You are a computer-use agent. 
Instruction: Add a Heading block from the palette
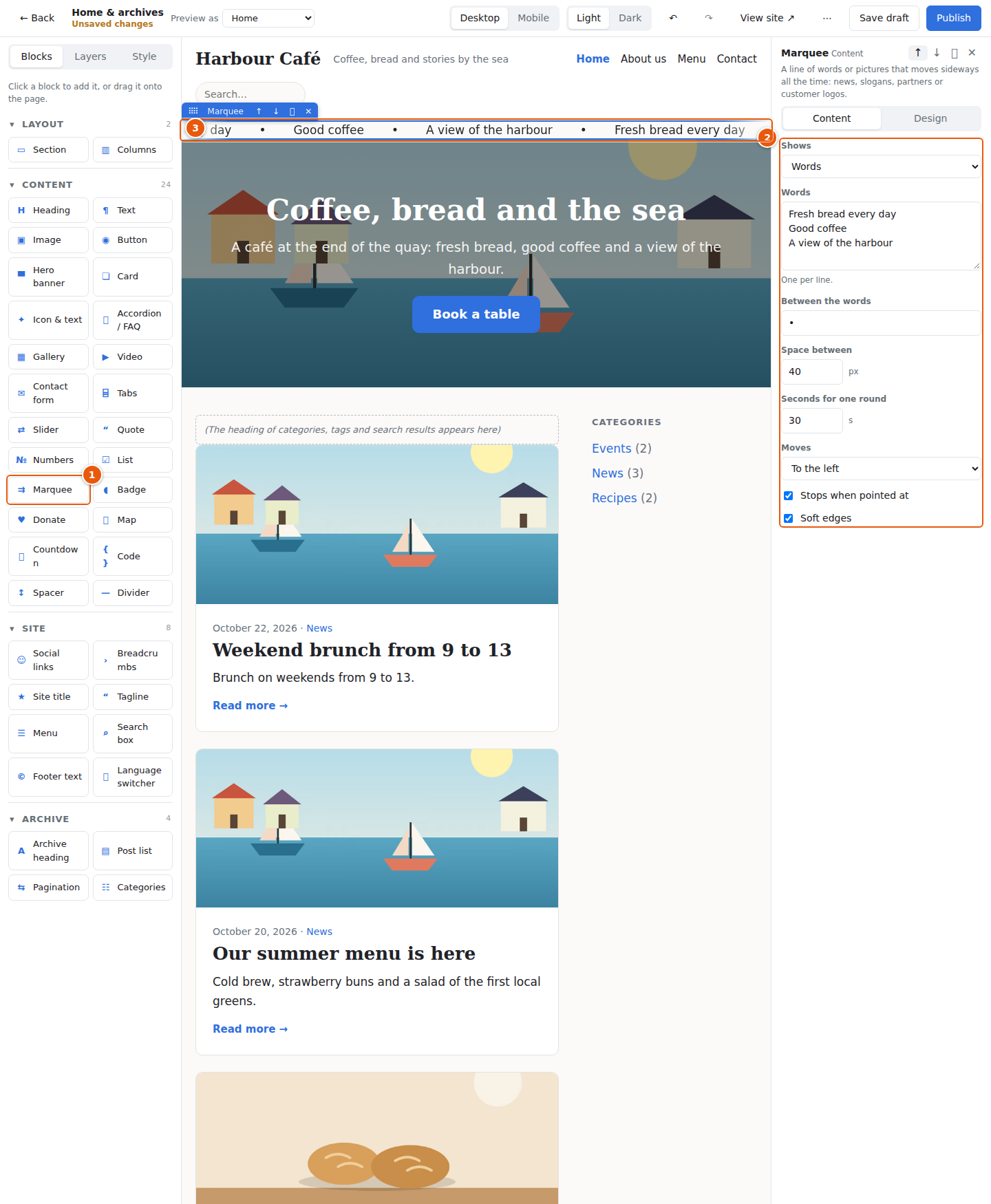(x=49, y=211)
